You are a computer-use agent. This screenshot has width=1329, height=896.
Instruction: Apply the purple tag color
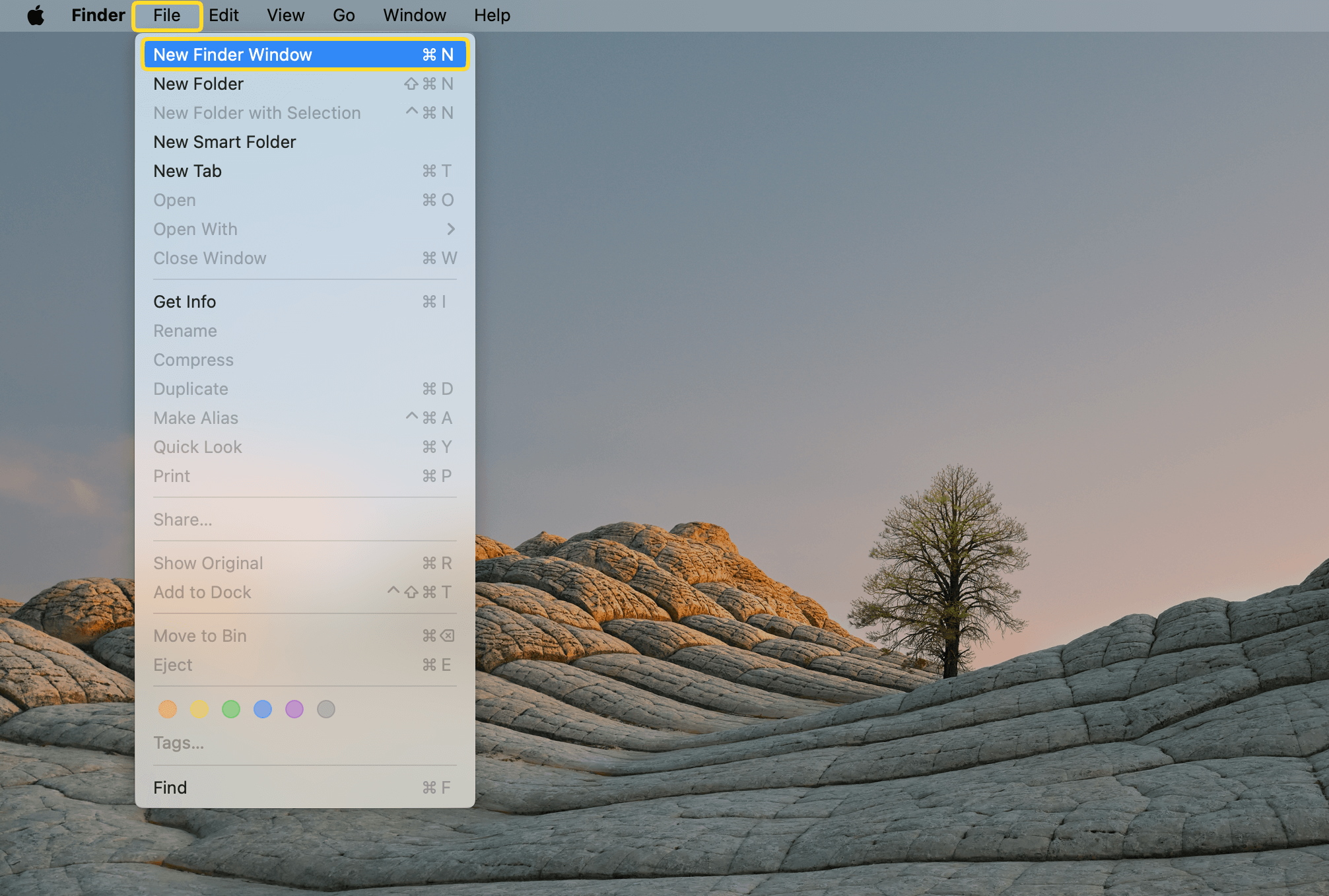coord(294,709)
